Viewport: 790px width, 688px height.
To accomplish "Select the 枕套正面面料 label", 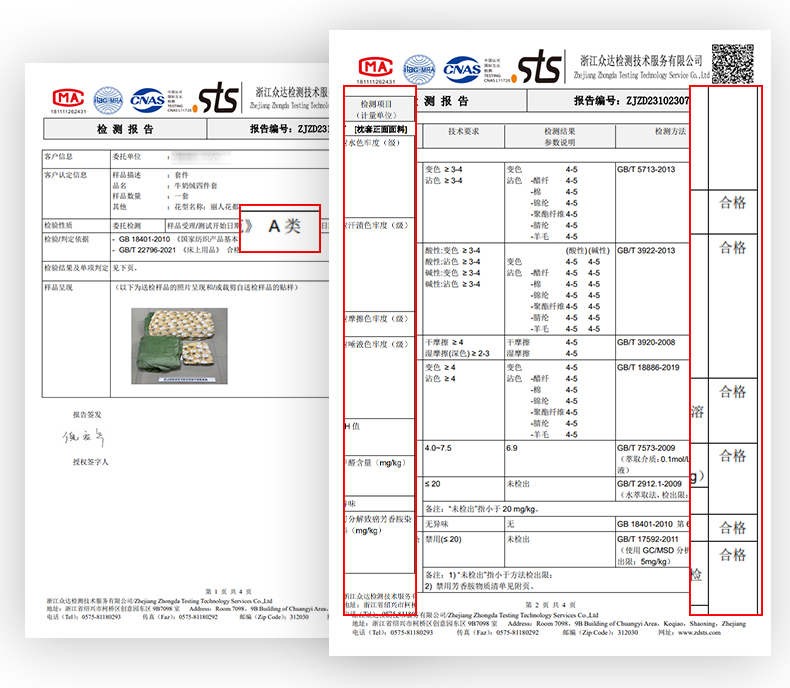I will click(x=380, y=130).
